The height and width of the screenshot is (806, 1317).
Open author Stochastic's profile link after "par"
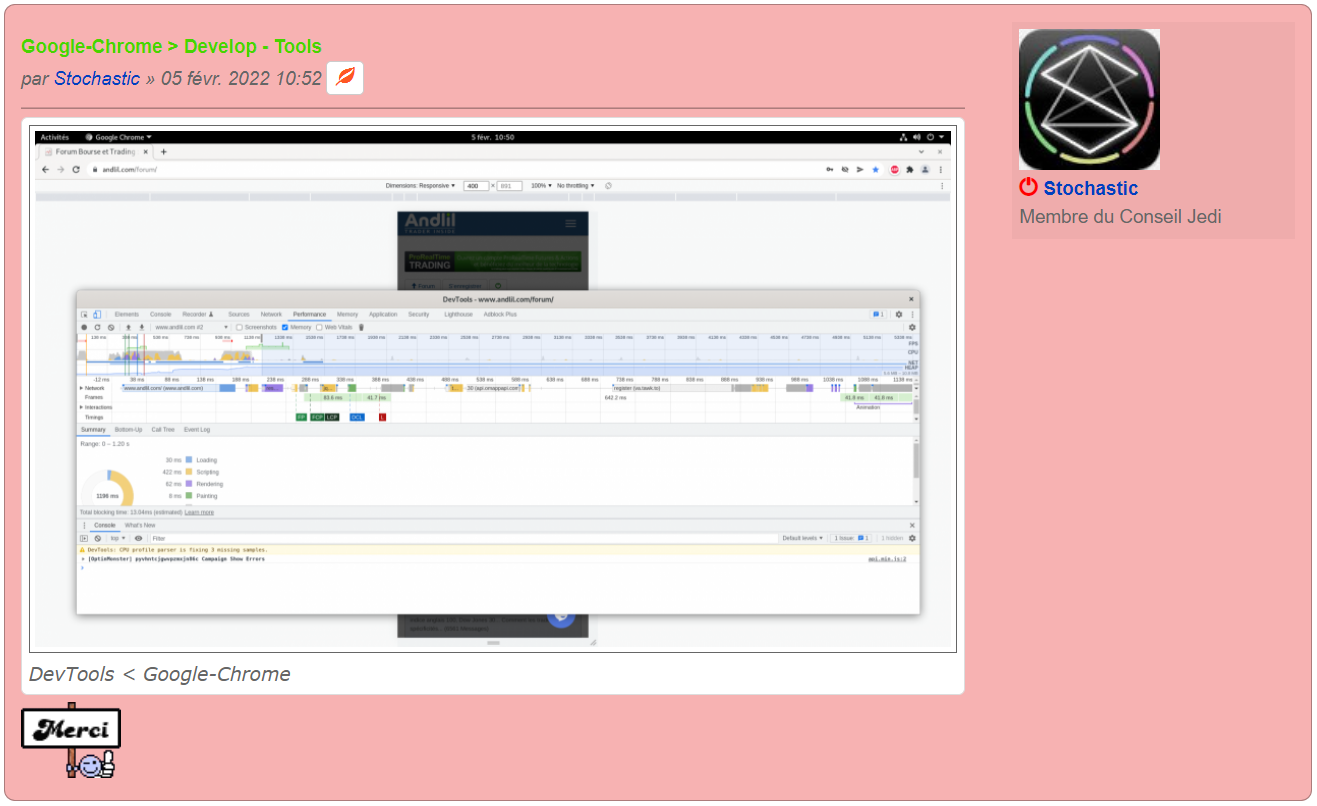click(x=97, y=78)
